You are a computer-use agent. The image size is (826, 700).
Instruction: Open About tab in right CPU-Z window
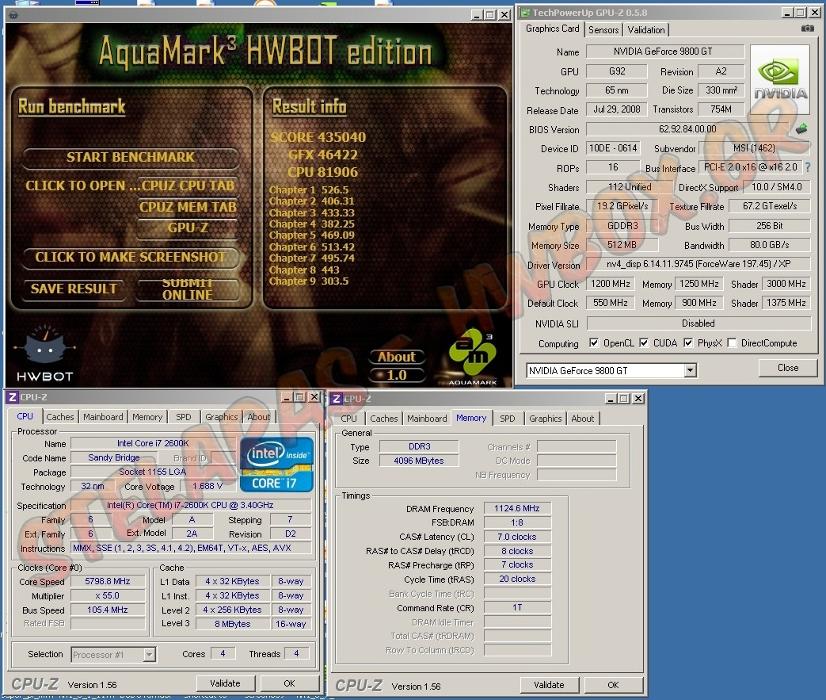(583, 418)
